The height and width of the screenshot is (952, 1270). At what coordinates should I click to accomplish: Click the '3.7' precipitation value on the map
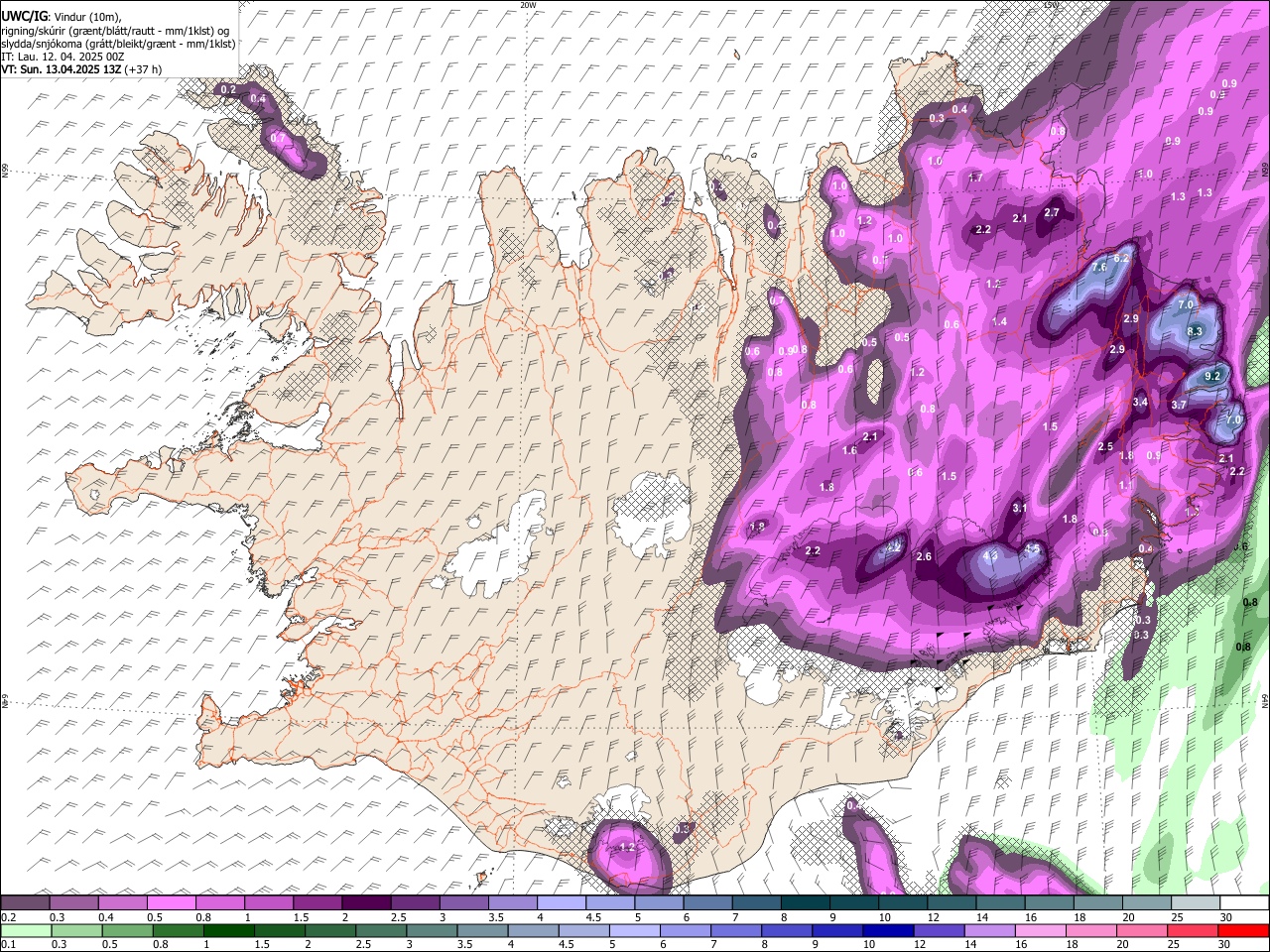1179,405
